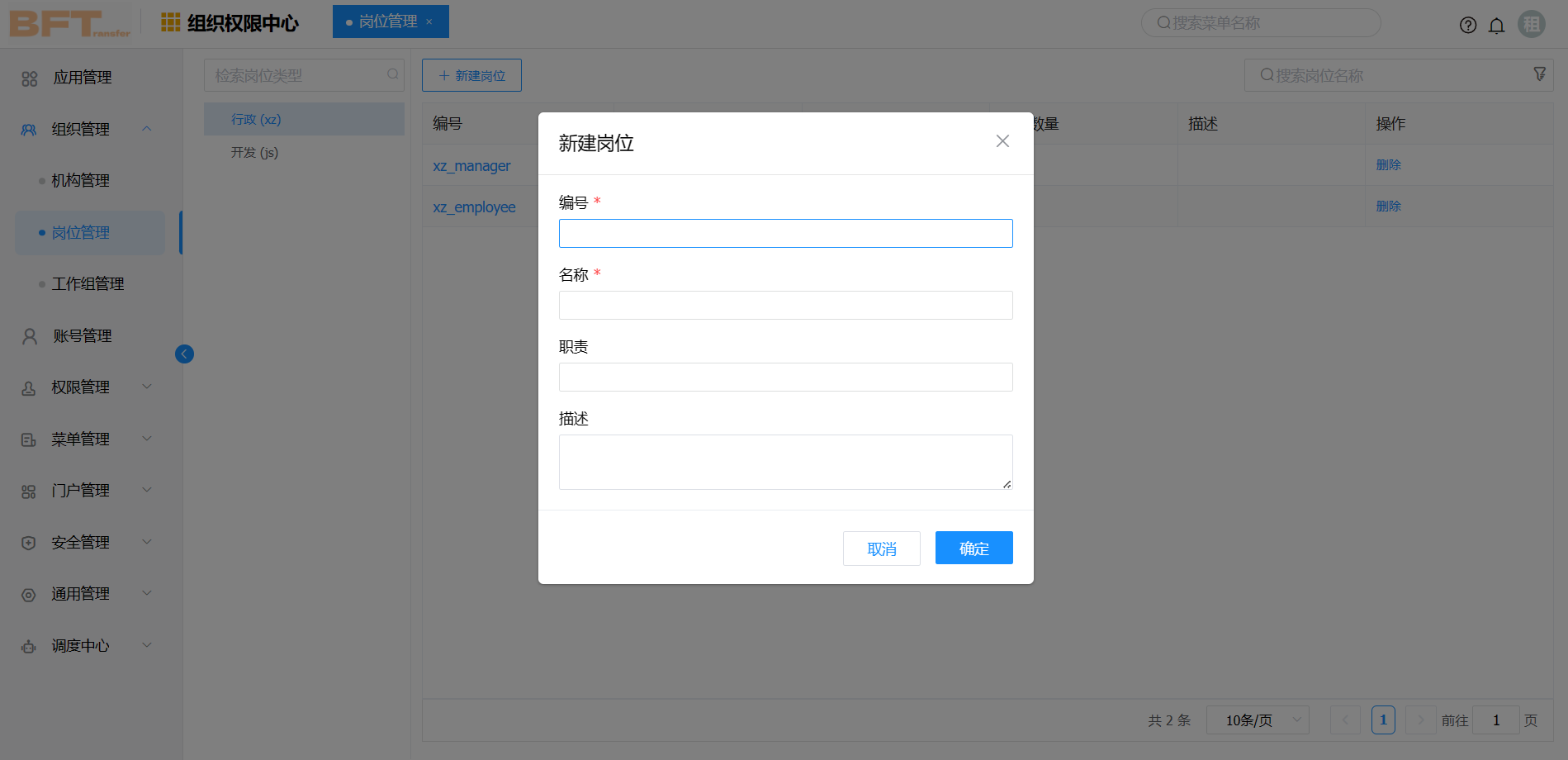The height and width of the screenshot is (760, 1568).
Task: Click the 取消 button
Action: point(881,549)
